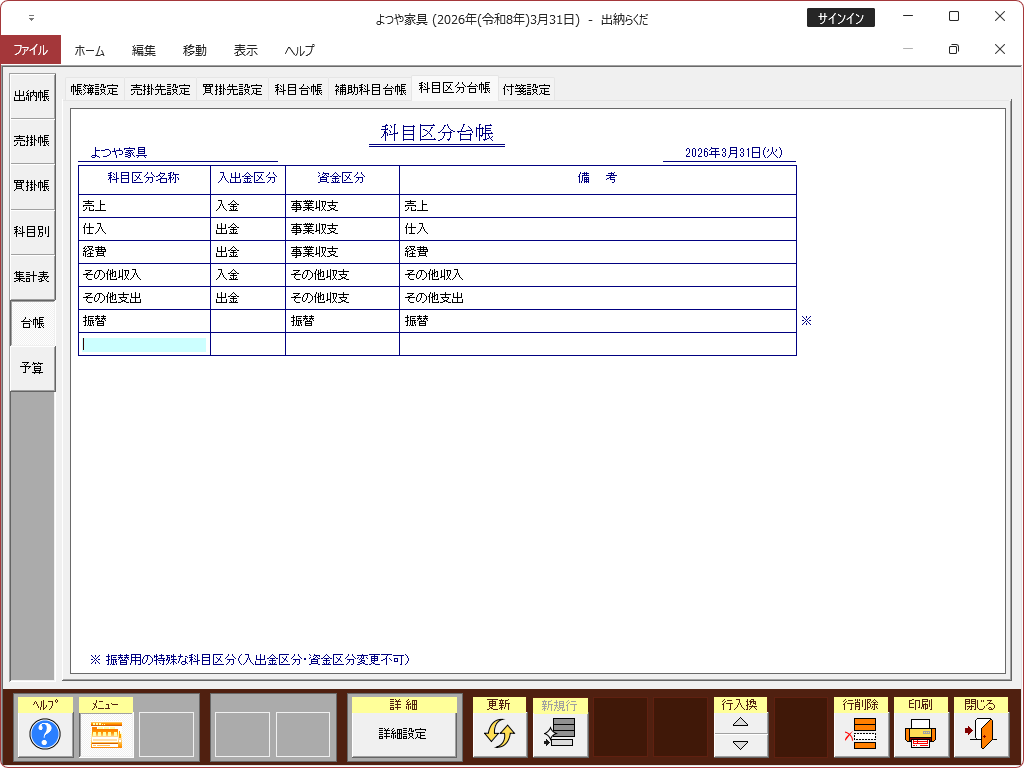The image size is (1024, 768).
Task: Click the Delete Row icon
Action: pyautogui.click(x=860, y=735)
